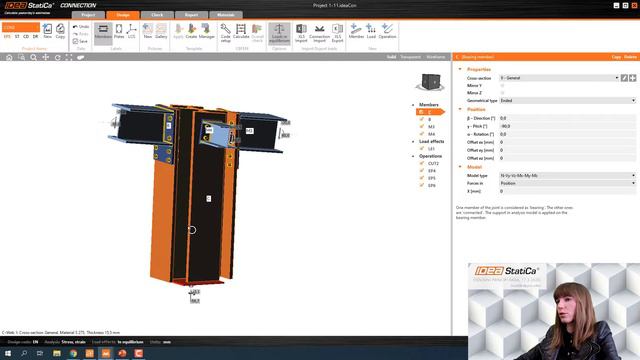The image size is (640, 360).
Task: Click the Redo button in Data group
Action: (x=81, y=34)
